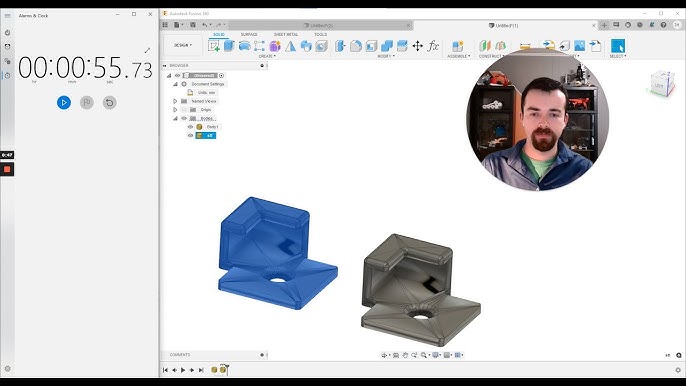Select the Create Sketch tool

point(214,46)
